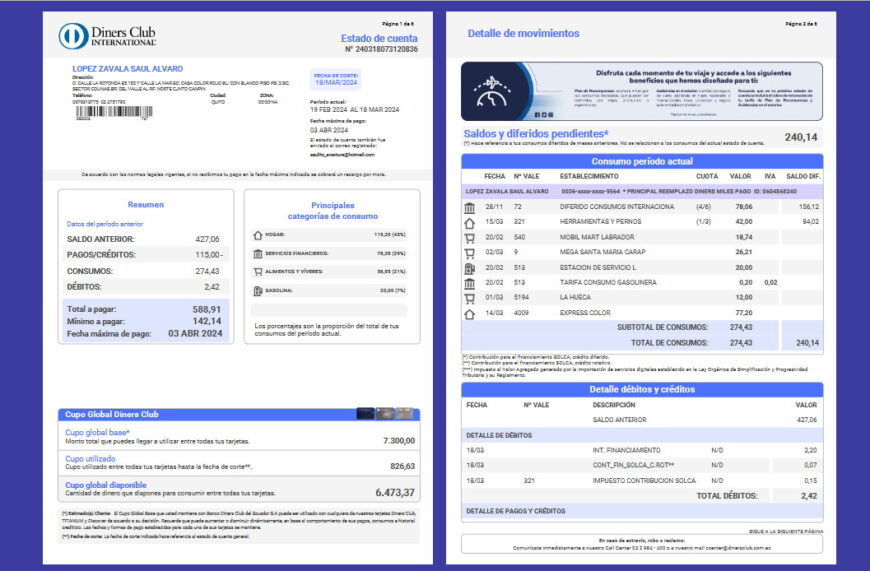This screenshot has height=571, width=870.
Task: Click the SALDO ANTERIOR value 427,06 in Resumen
Action: (x=207, y=239)
